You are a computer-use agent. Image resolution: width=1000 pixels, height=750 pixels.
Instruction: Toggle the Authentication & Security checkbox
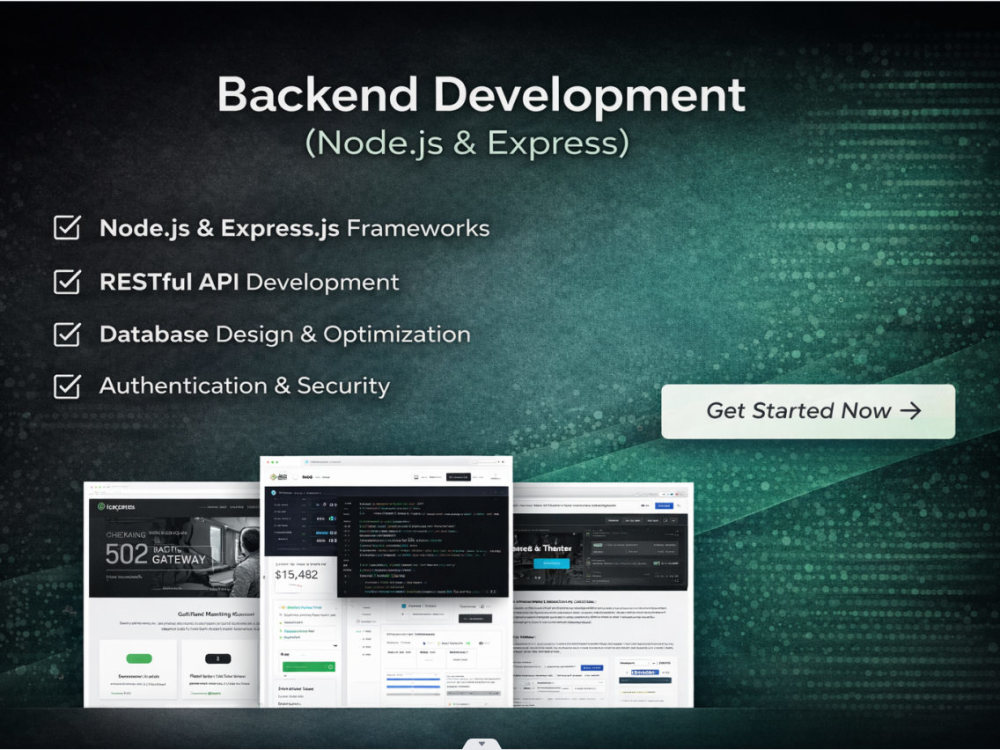pyautogui.click(x=67, y=386)
